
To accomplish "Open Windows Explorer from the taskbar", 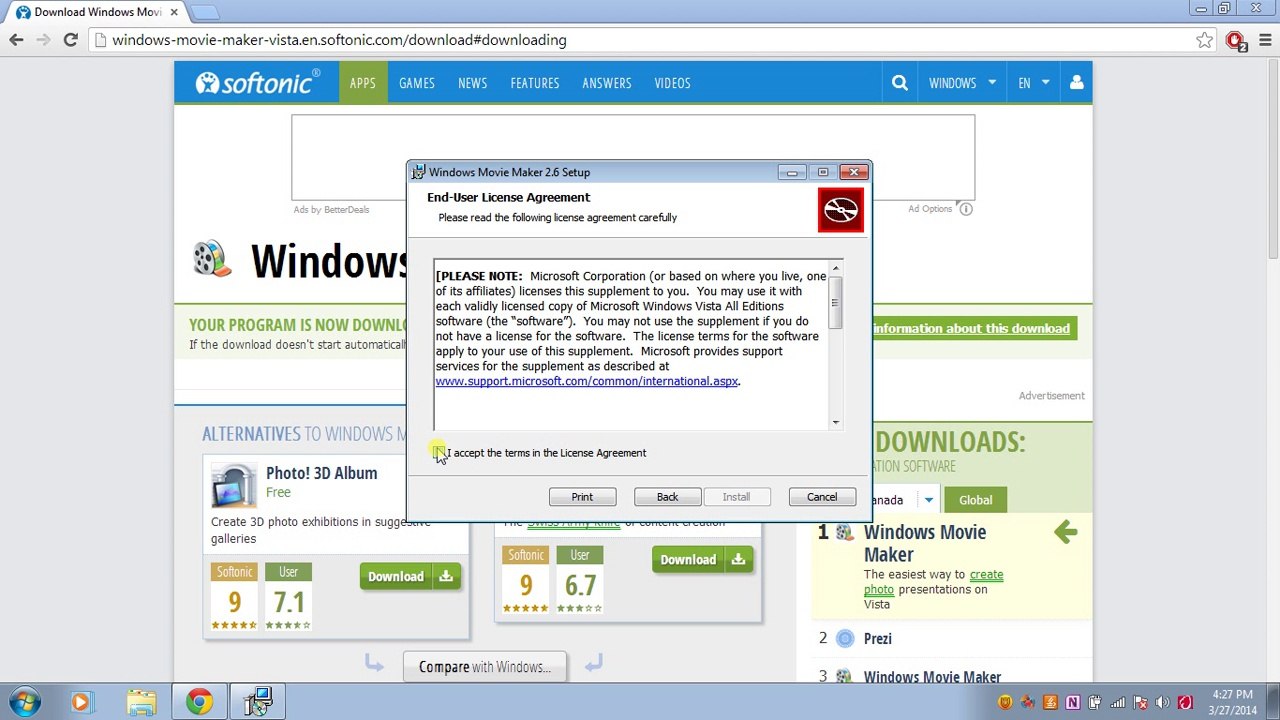I will [x=141, y=702].
